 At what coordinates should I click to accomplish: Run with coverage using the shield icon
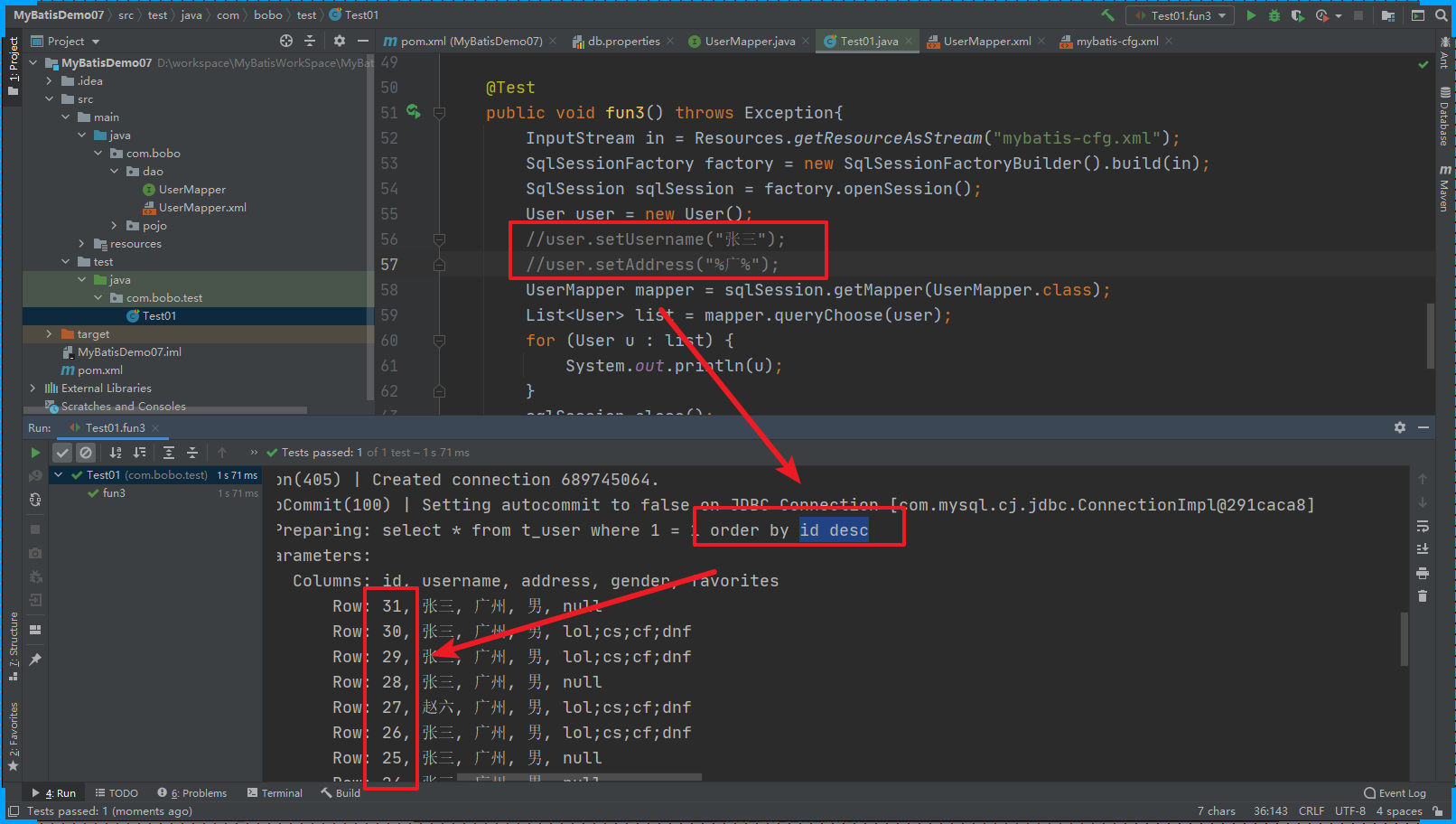1298,15
